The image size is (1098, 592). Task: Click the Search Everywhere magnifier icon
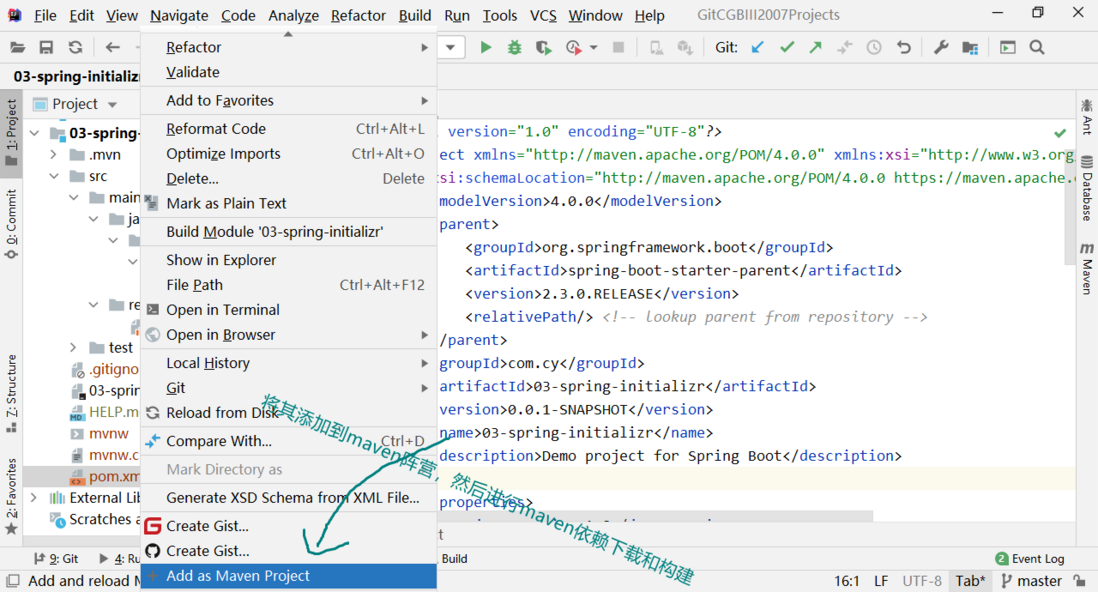tap(1037, 48)
